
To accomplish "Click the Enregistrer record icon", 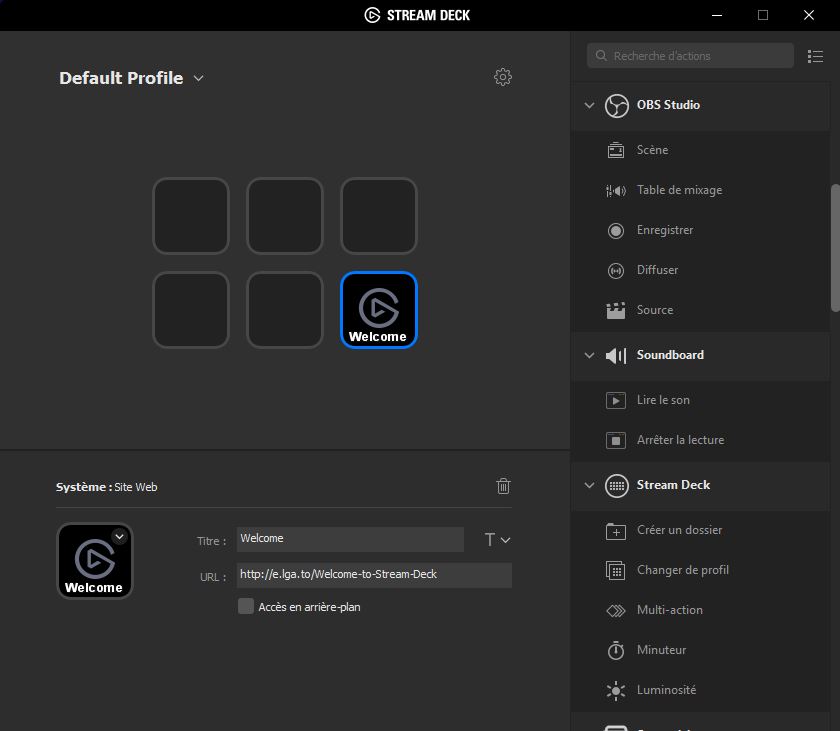I will 616,230.
